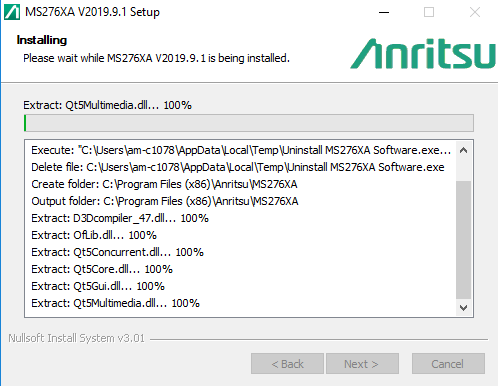Click the Anritsu logo in header

pos(423,54)
